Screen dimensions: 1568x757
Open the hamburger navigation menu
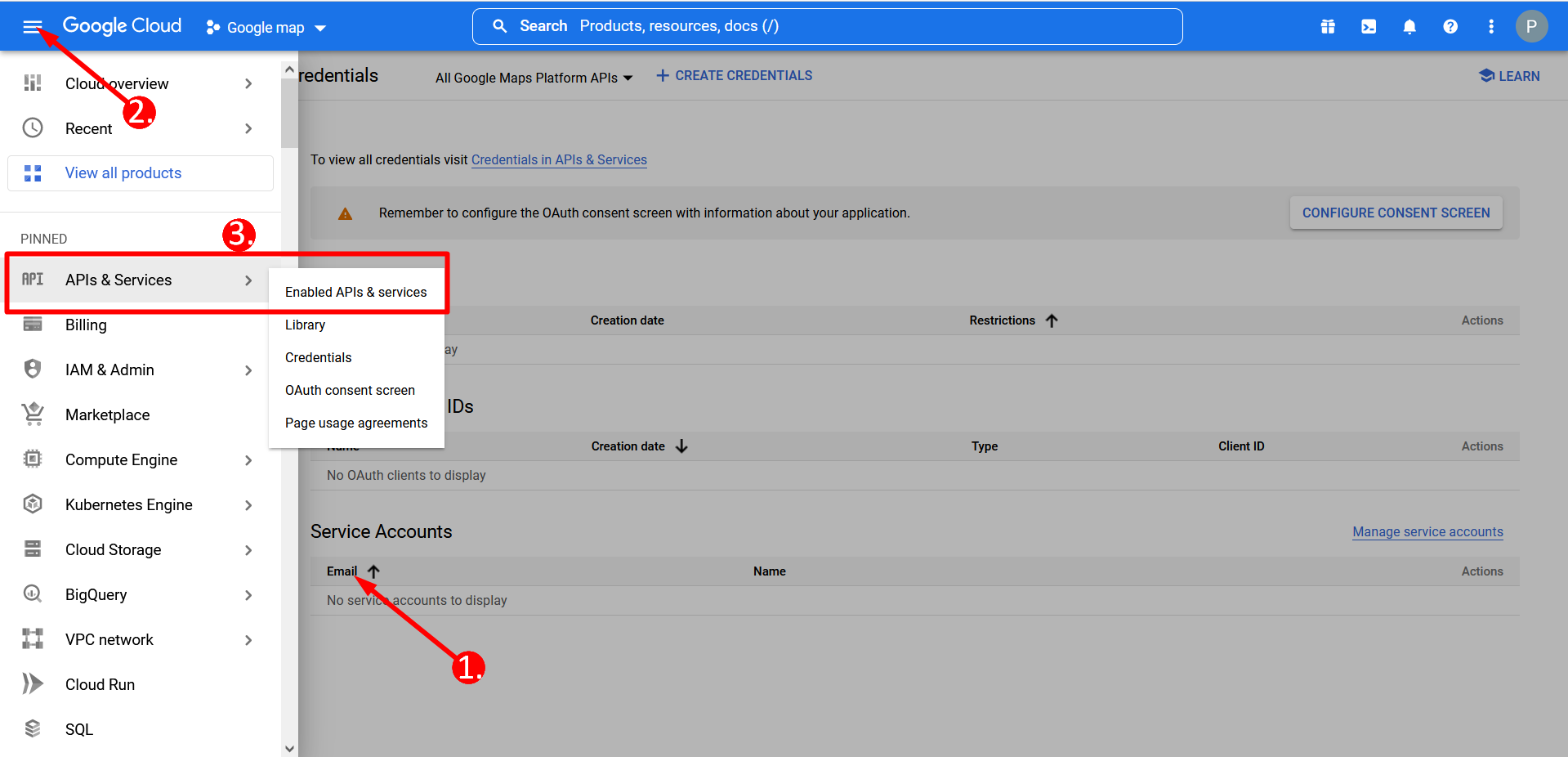coord(32,27)
